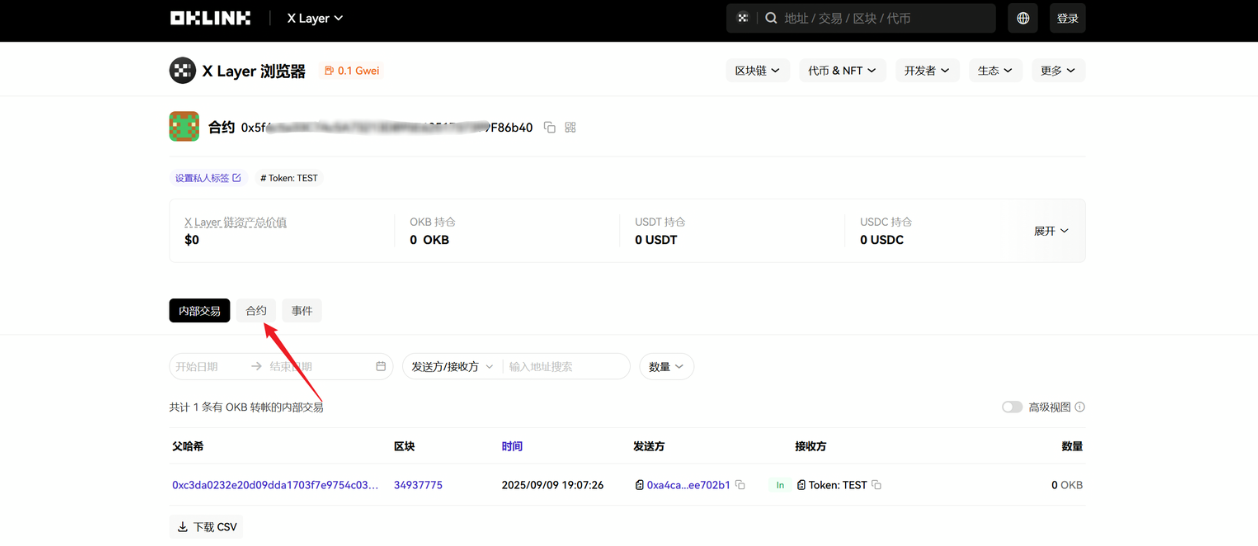The width and height of the screenshot is (1258, 546).
Task: Click the receiver Token: TEST label
Action: pyautogui.click(x=838, y=485)
